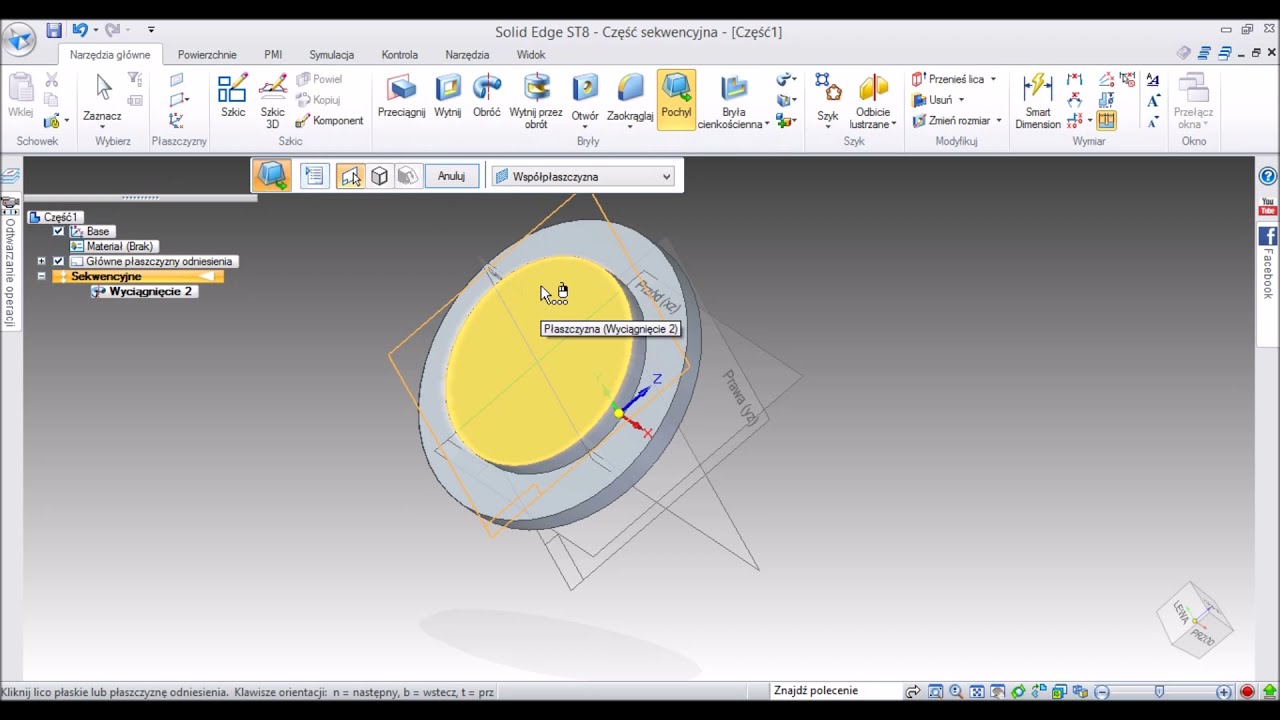Switch to the Narzędzia tab
Screen dimensions: 1280x720
pos(467,55)
